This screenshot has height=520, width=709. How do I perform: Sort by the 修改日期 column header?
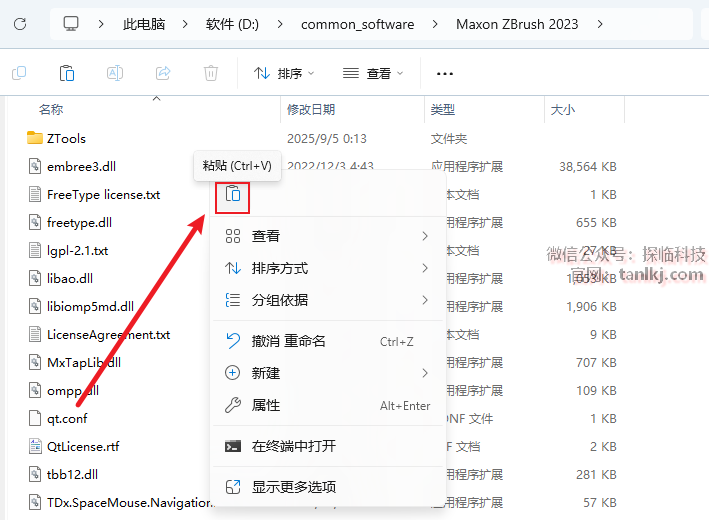pos(311,109)
